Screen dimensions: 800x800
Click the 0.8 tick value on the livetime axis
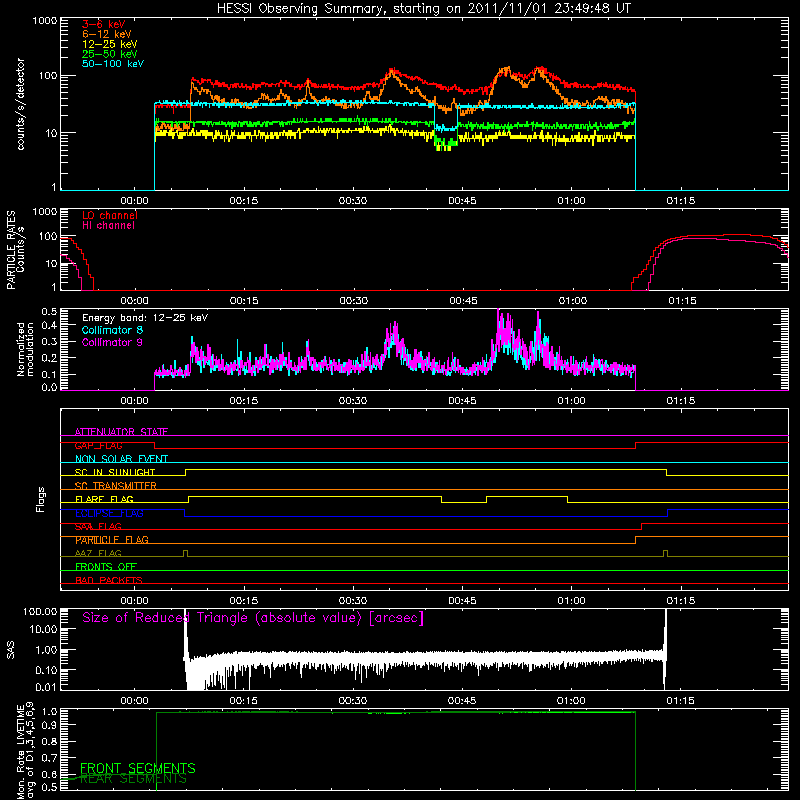point(51,742)
